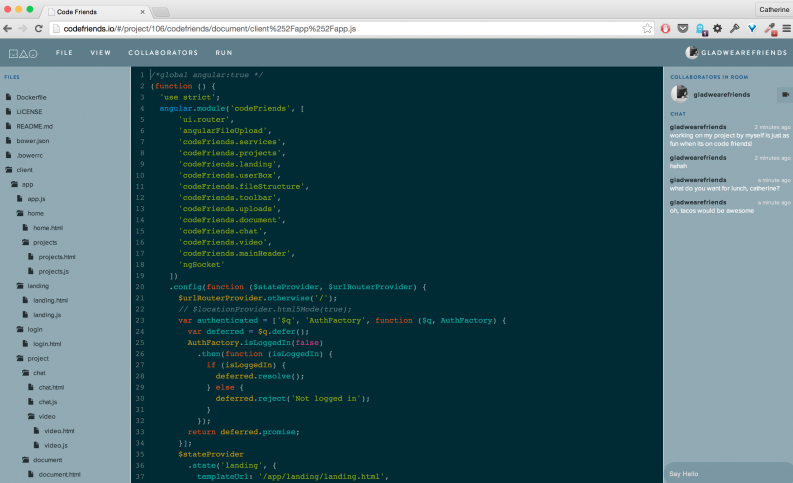Click the GLADWEAREFRIENDS user profile link
This screenshot has width=793, height=483.
coord(743,53)
